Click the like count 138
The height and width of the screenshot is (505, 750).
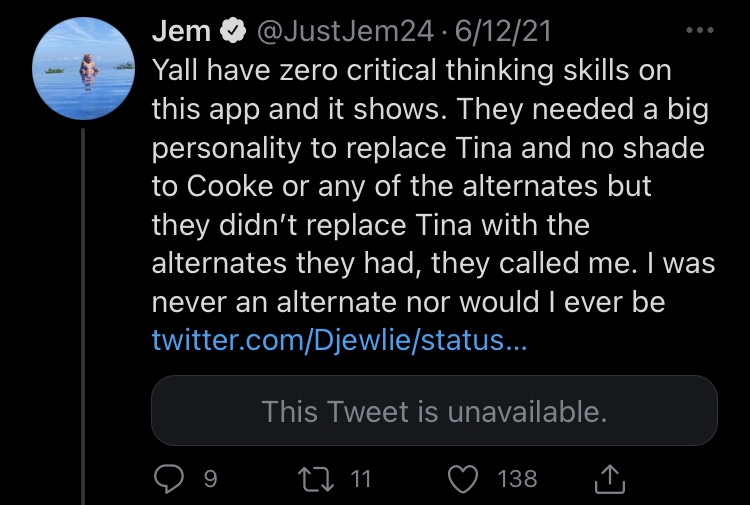pyautogui.click(x=517, y=479)
